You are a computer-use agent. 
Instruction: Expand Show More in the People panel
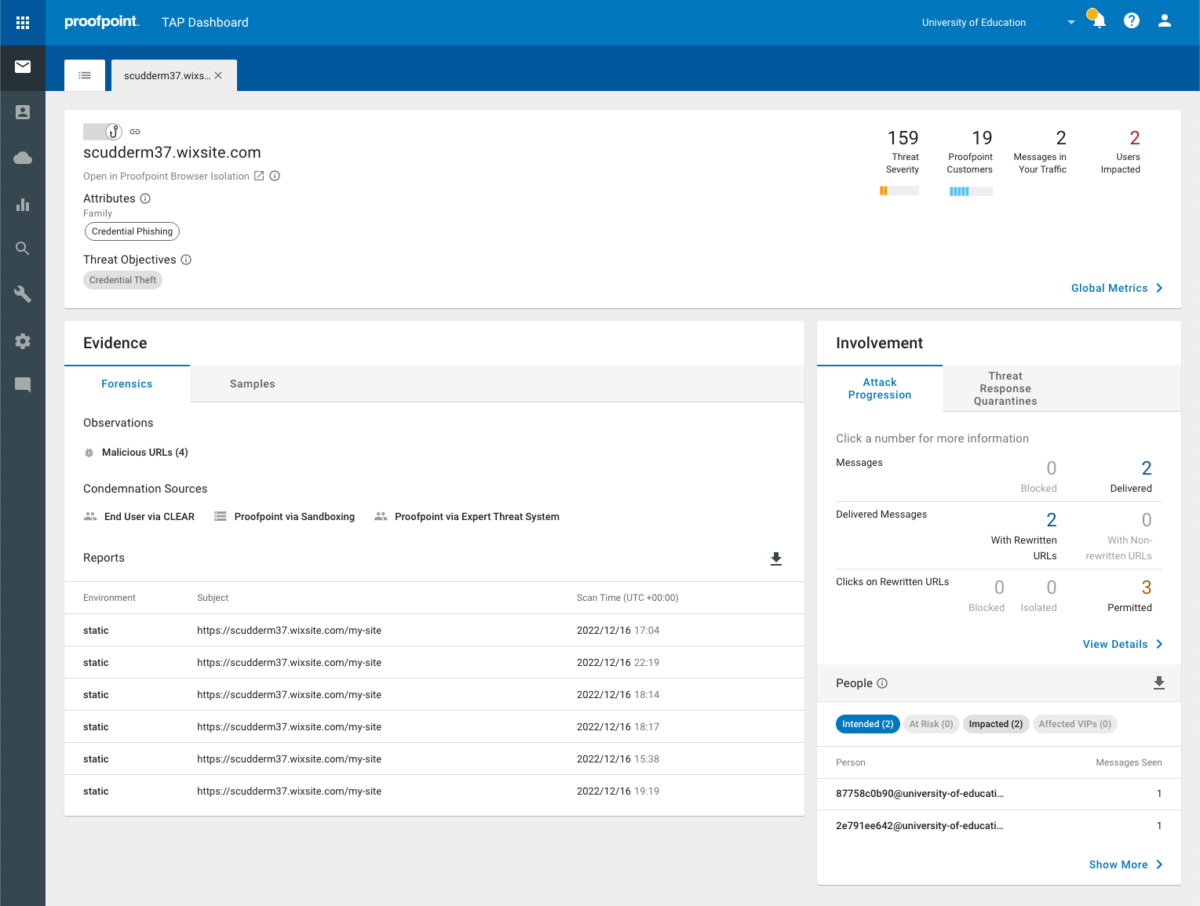[x=1126, y=864]
